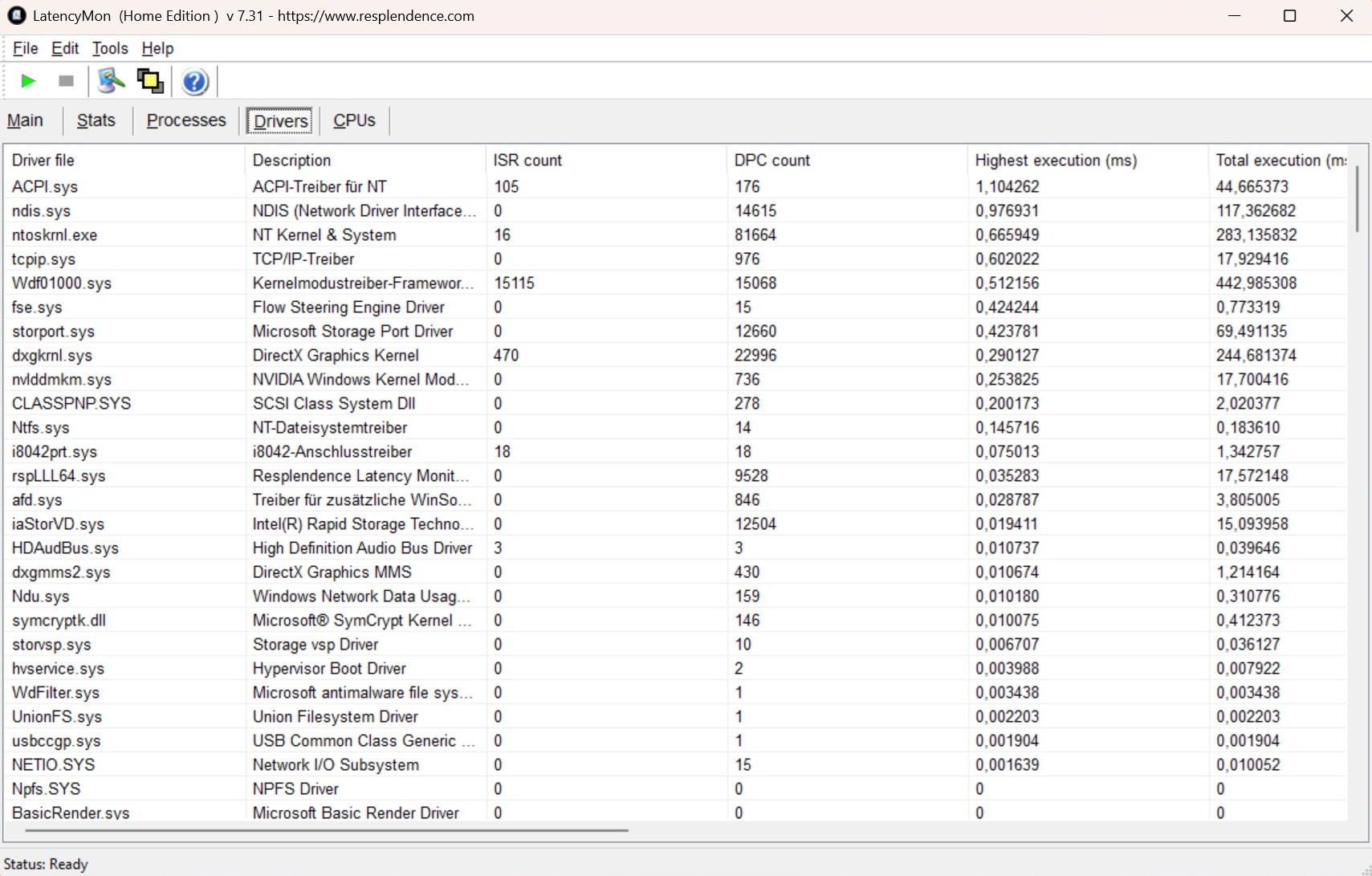
Task: Sort by Highest execution (ms) column header
Action: [1088, 161]
